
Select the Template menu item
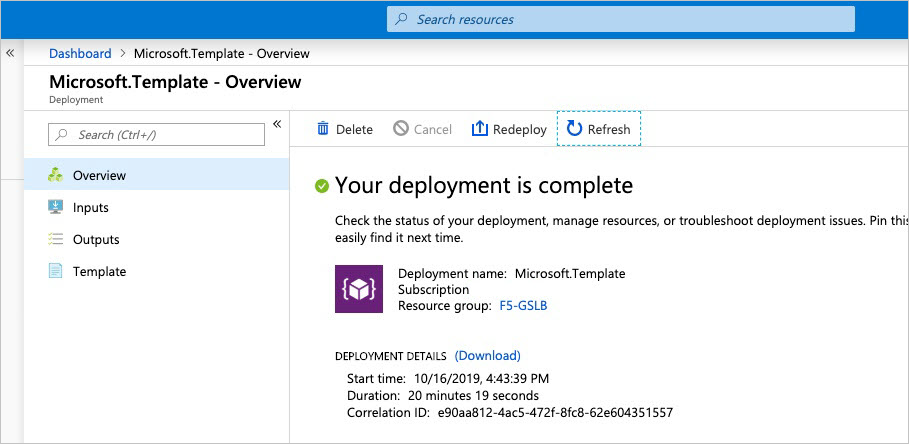99,271
